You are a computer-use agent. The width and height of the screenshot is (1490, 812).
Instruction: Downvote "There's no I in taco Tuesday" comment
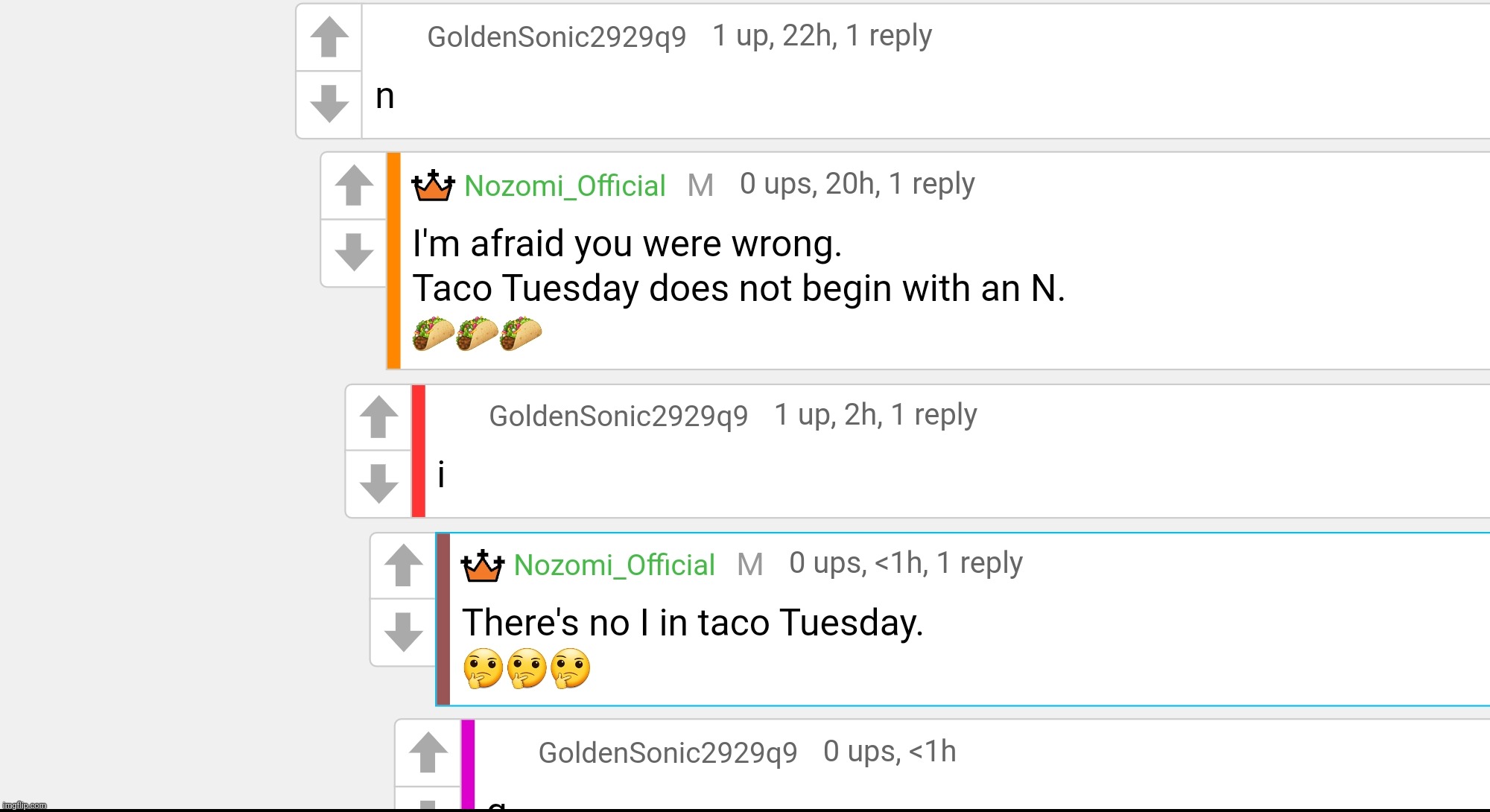(403, 632)
